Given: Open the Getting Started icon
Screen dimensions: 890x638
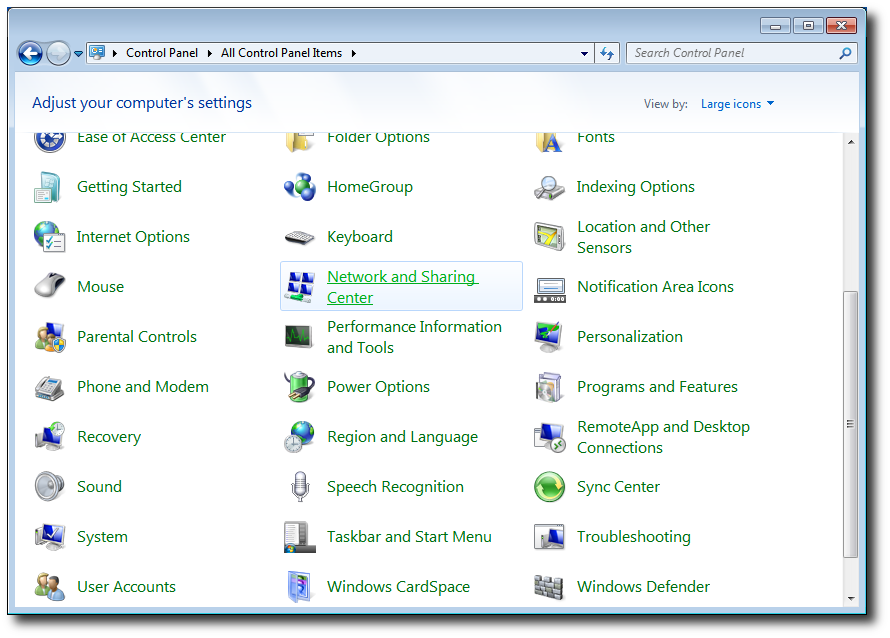Looking at the screenshot, I should click(49, 187).
